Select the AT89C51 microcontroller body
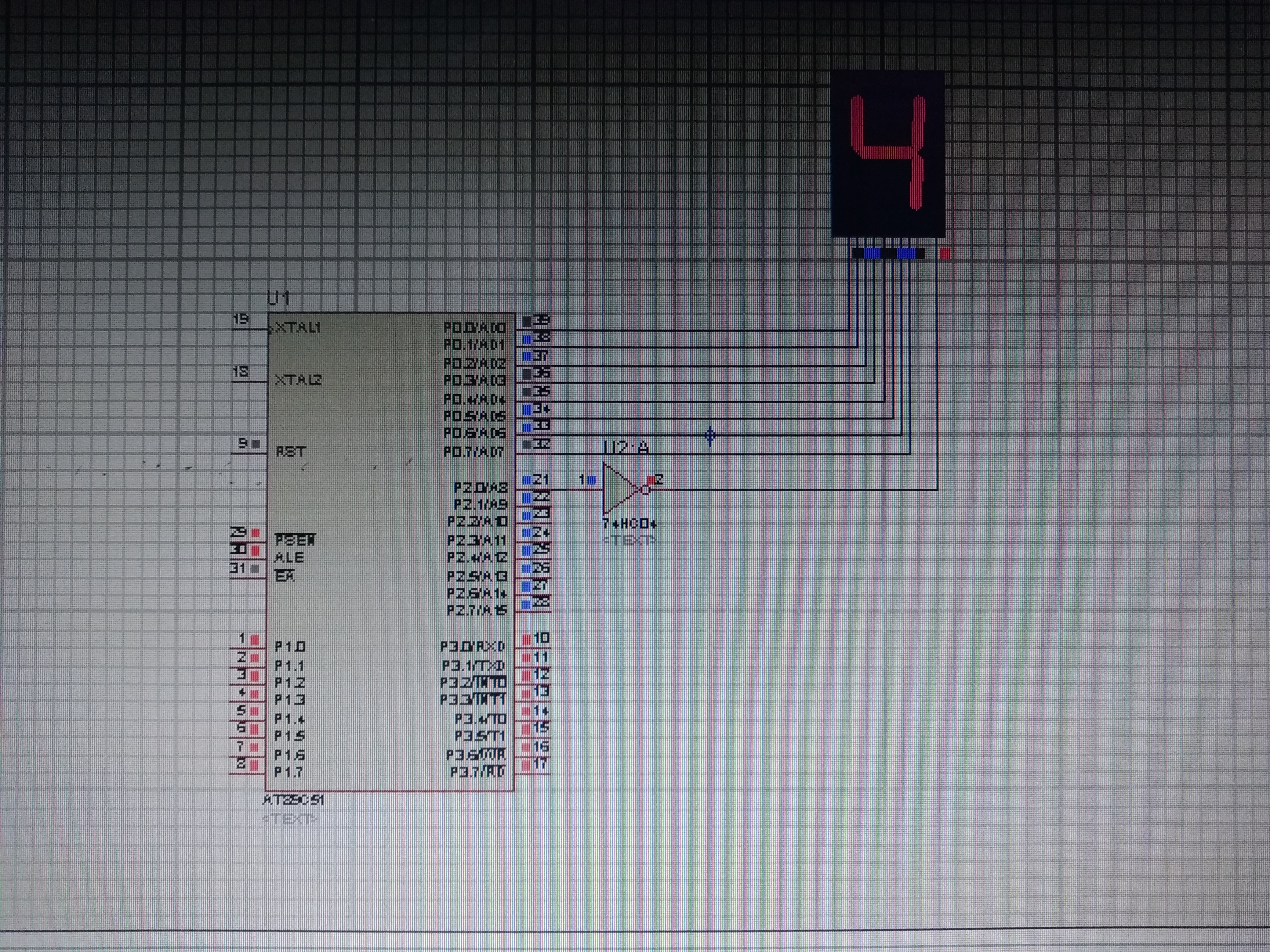The height and width of the screenshot is (952, 1270). [x=390, y=551]
